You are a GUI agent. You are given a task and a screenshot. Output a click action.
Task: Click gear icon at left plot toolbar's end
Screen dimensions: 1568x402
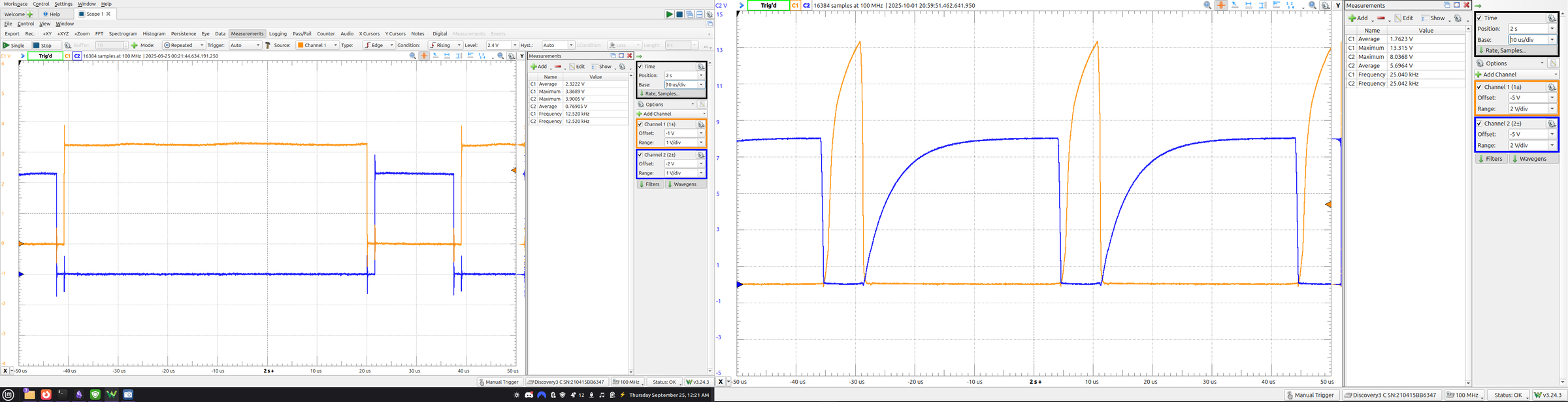[x=512, y=56]
